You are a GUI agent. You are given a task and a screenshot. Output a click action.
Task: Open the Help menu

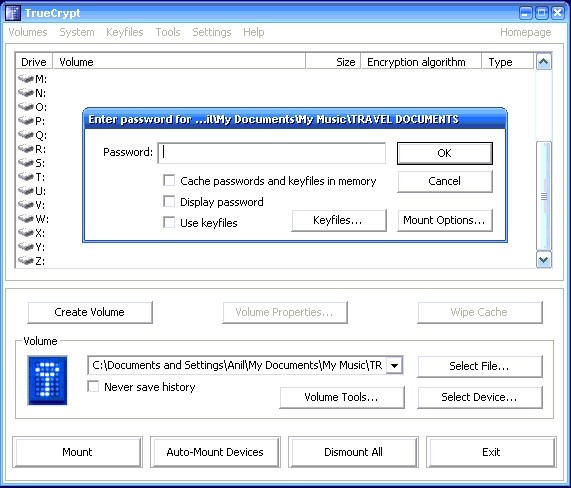(x=253, y=32)
